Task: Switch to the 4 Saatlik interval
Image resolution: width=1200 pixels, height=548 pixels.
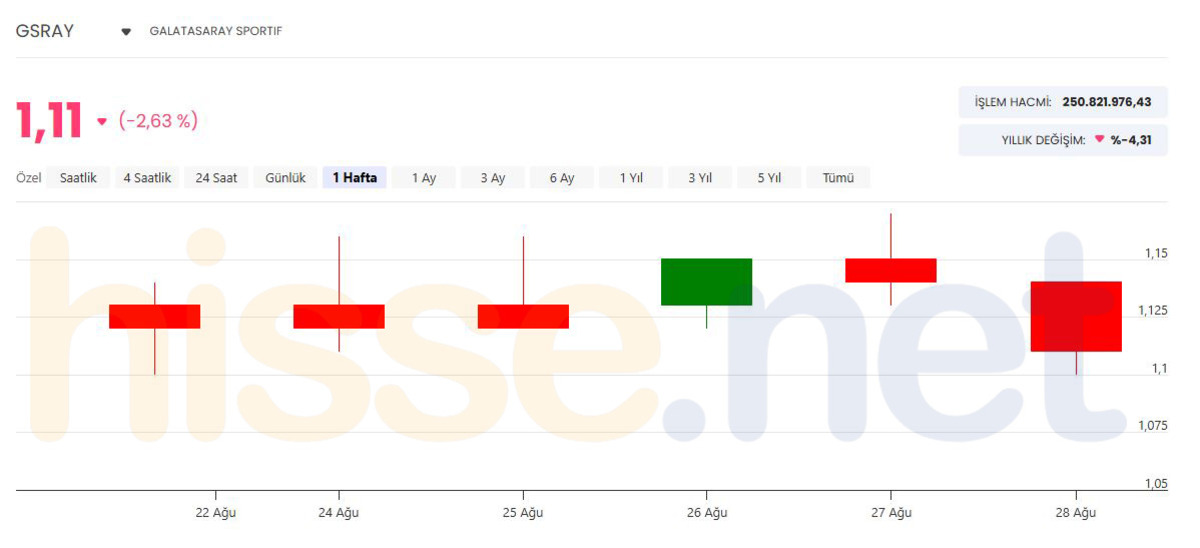Action: coord(147,178)
